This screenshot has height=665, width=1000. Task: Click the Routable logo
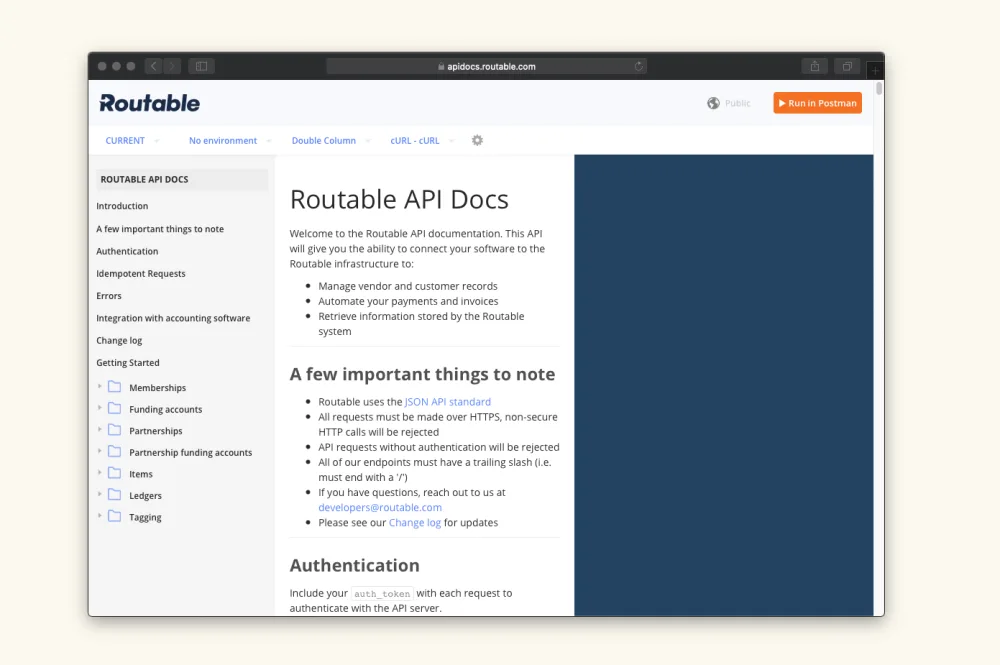pyautogui.click(x=149, y=103)
